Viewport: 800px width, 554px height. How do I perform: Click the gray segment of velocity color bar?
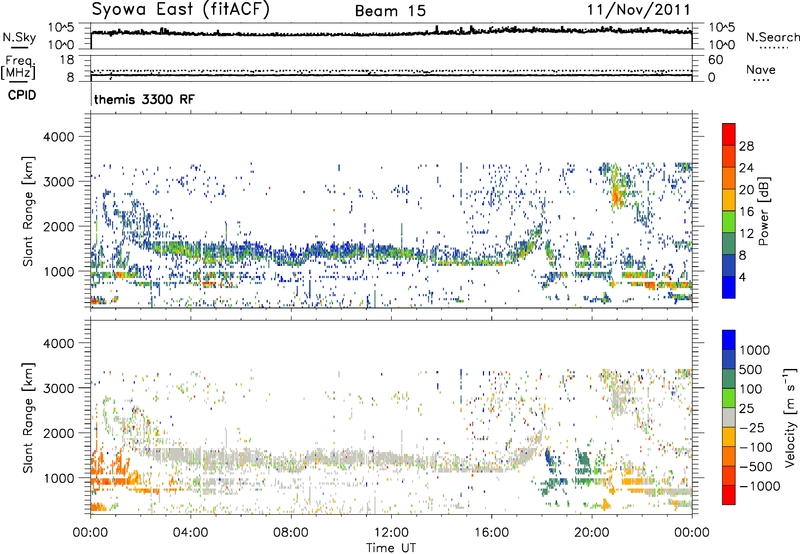[729, 418]
